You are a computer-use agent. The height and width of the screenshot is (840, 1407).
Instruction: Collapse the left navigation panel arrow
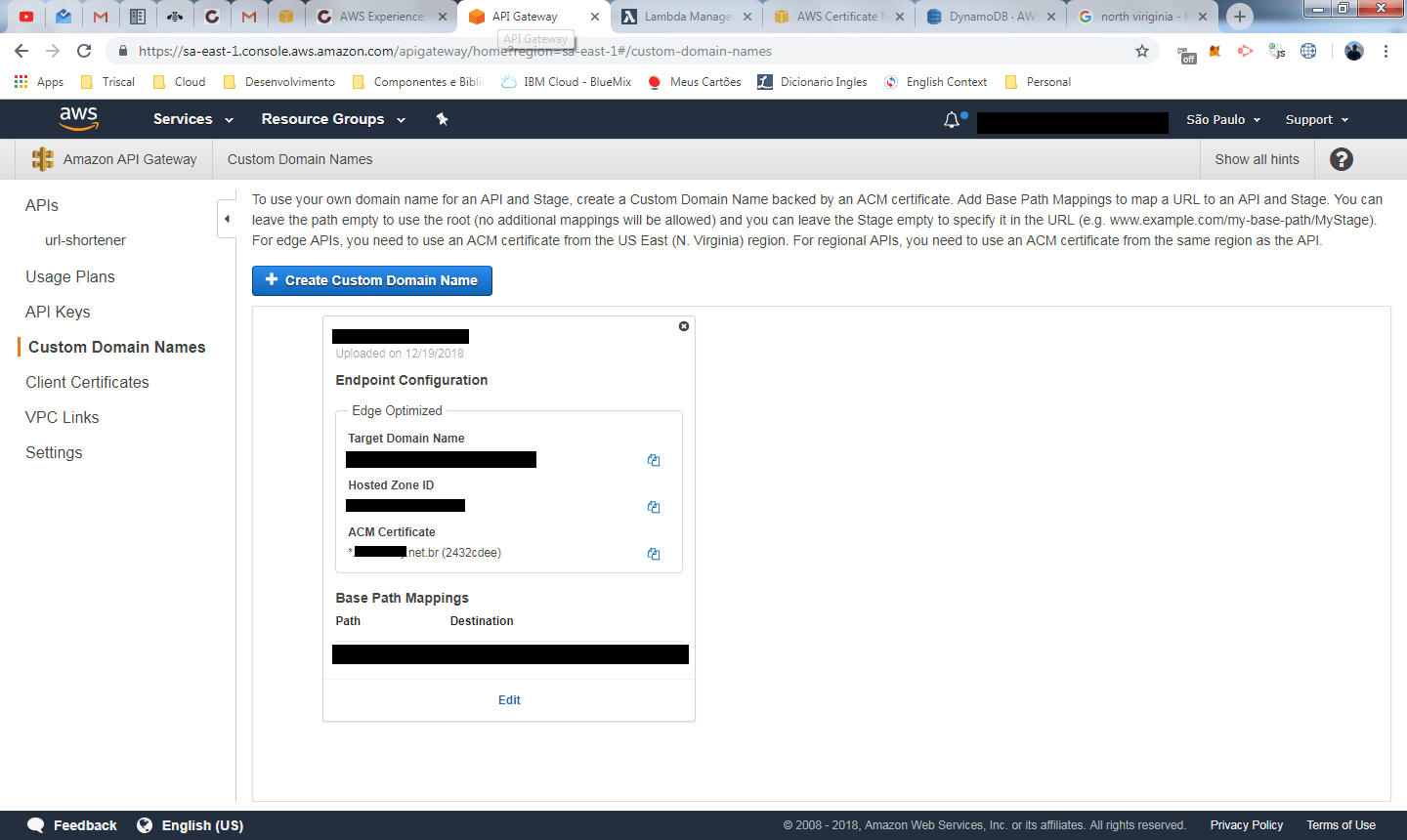coord(227,219)
